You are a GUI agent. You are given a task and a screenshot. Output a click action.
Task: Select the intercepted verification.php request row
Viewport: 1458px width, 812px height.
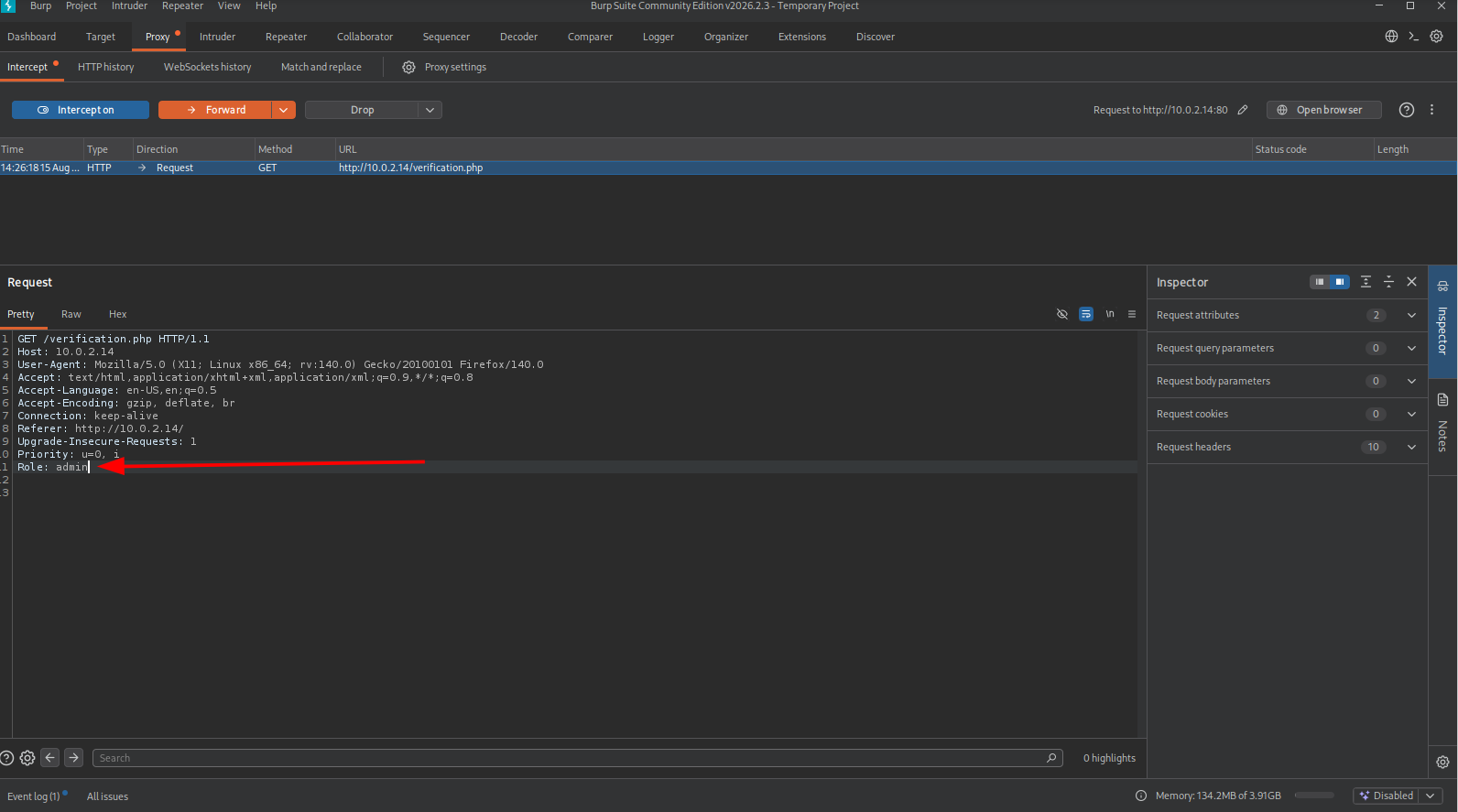pyautogui.click(x=728, y=168)
